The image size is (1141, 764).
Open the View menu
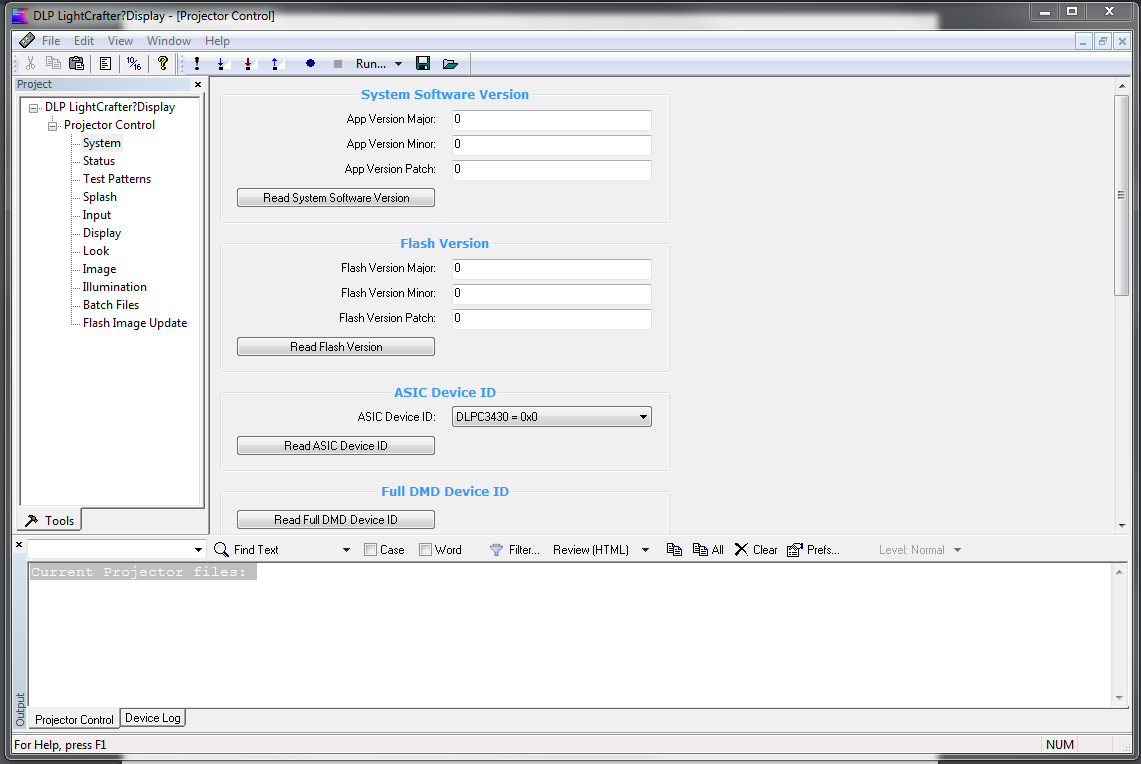[120, 41]
